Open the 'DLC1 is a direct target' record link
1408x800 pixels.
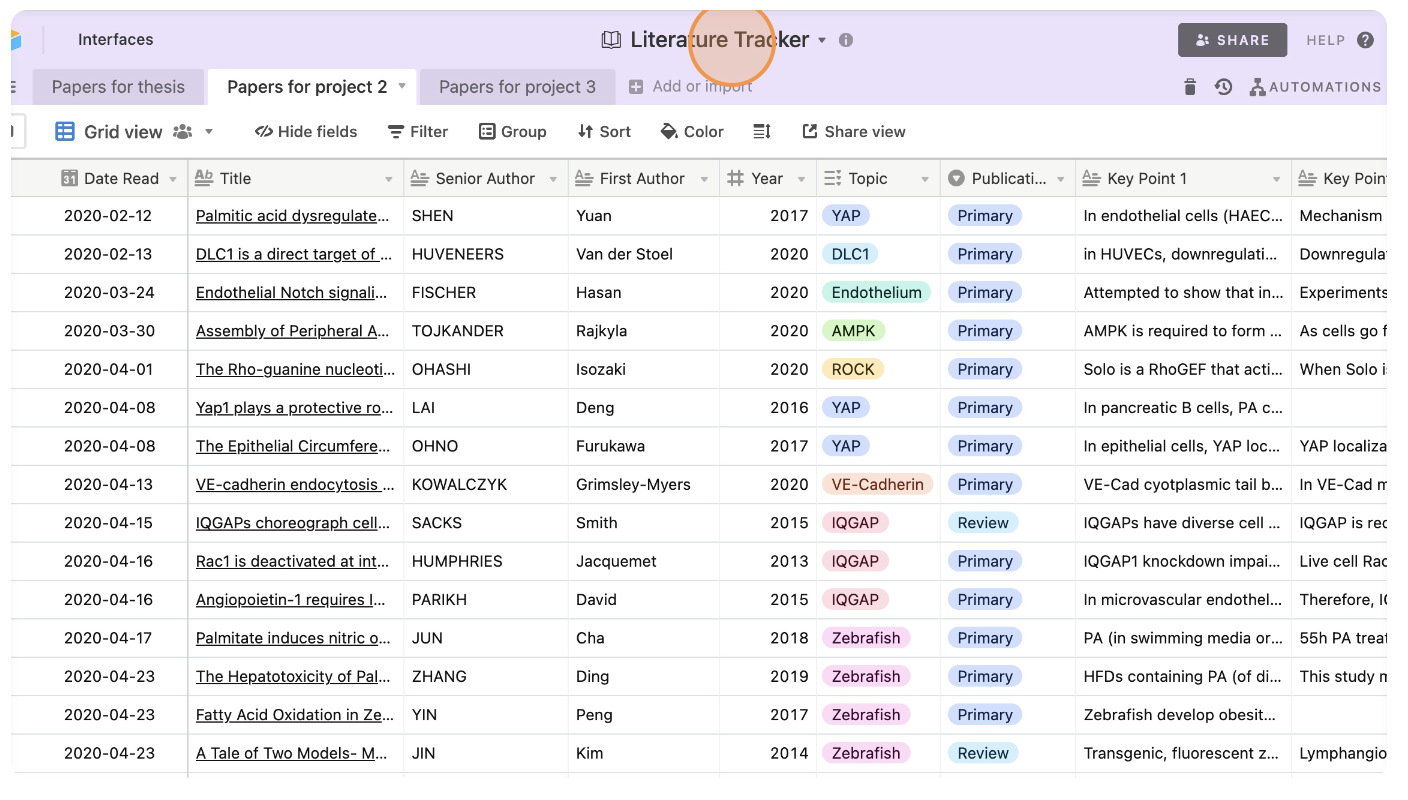[293, 254]
